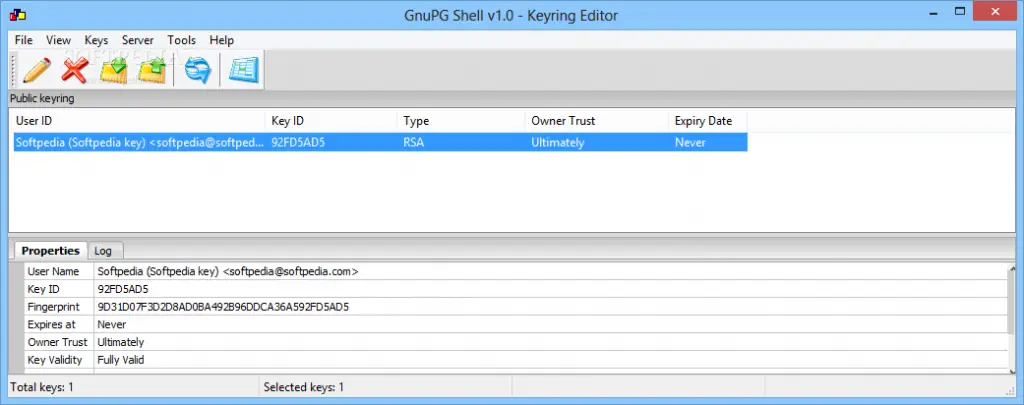Image resolution: width=1024 pixels, height=405 pixels.
Task: Open the Help menu
Action: click(221, 40)
